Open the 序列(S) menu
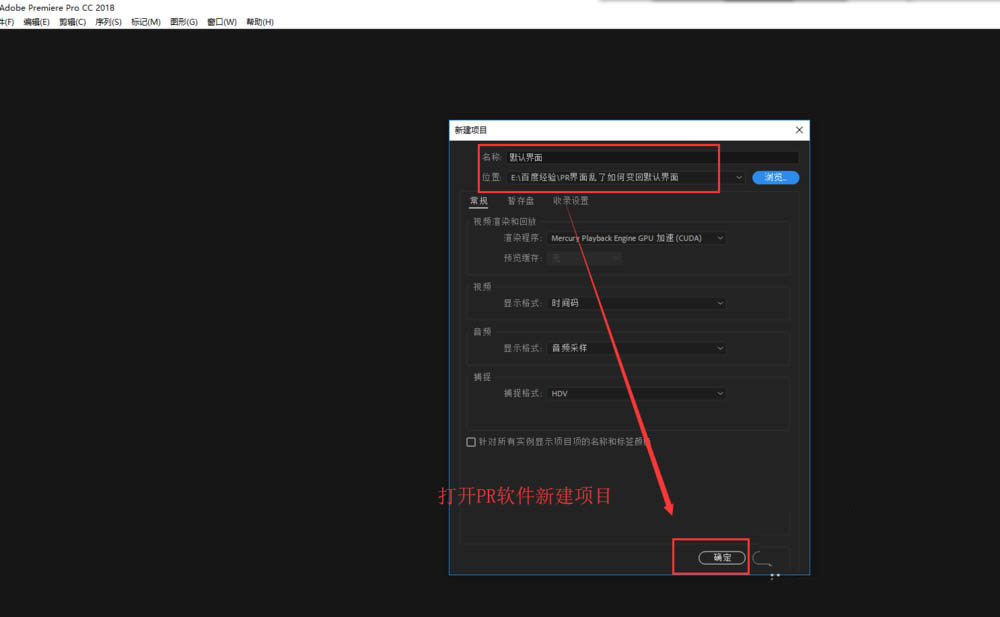 coord(108,22)
